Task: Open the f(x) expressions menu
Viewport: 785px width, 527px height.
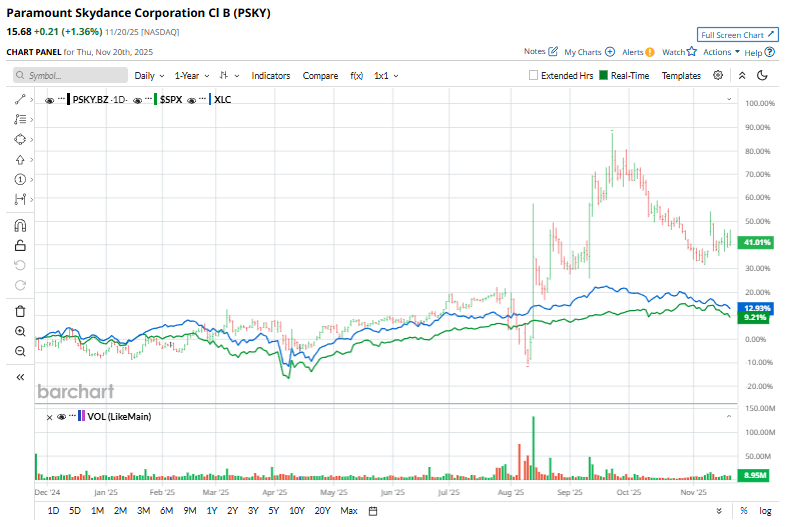Action: (x=356, y=76)
